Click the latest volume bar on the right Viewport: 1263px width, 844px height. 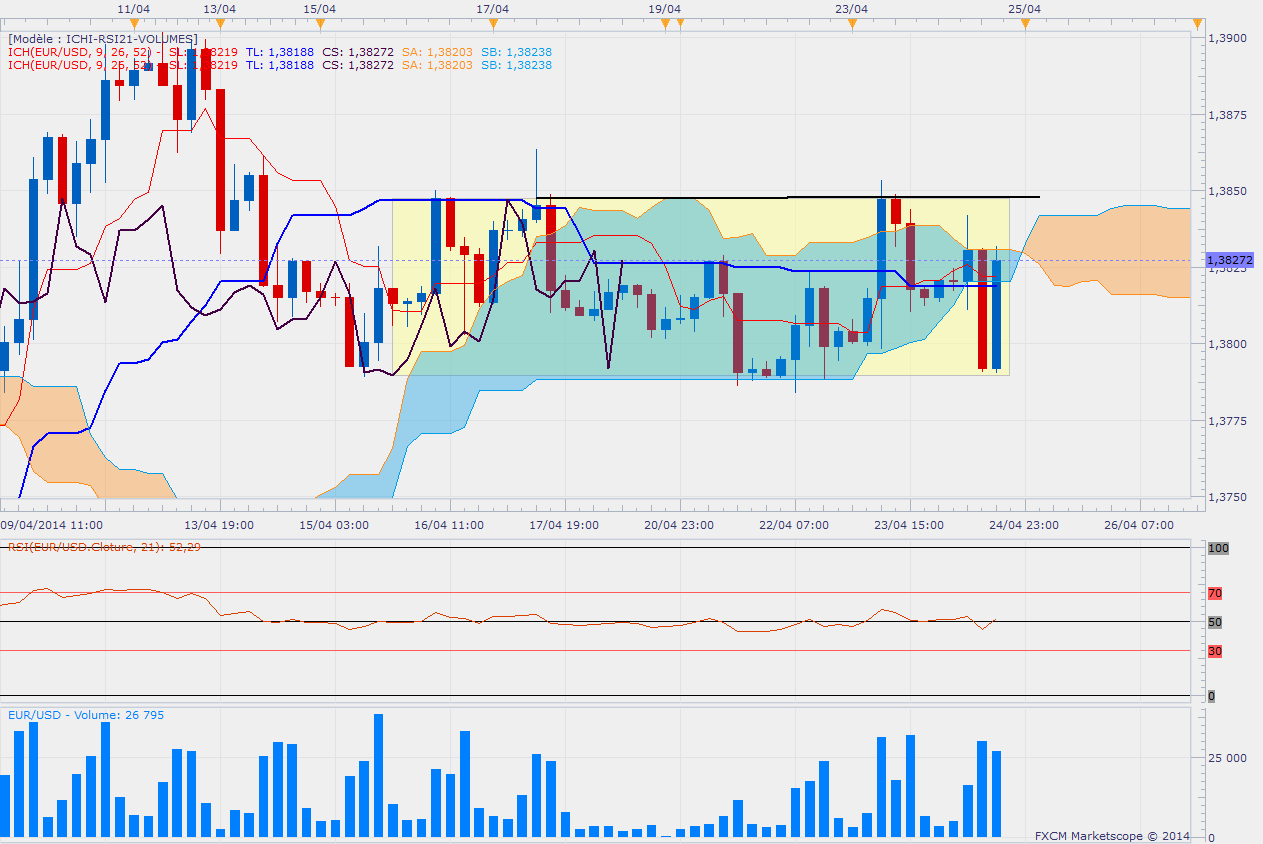click(996, 794)
